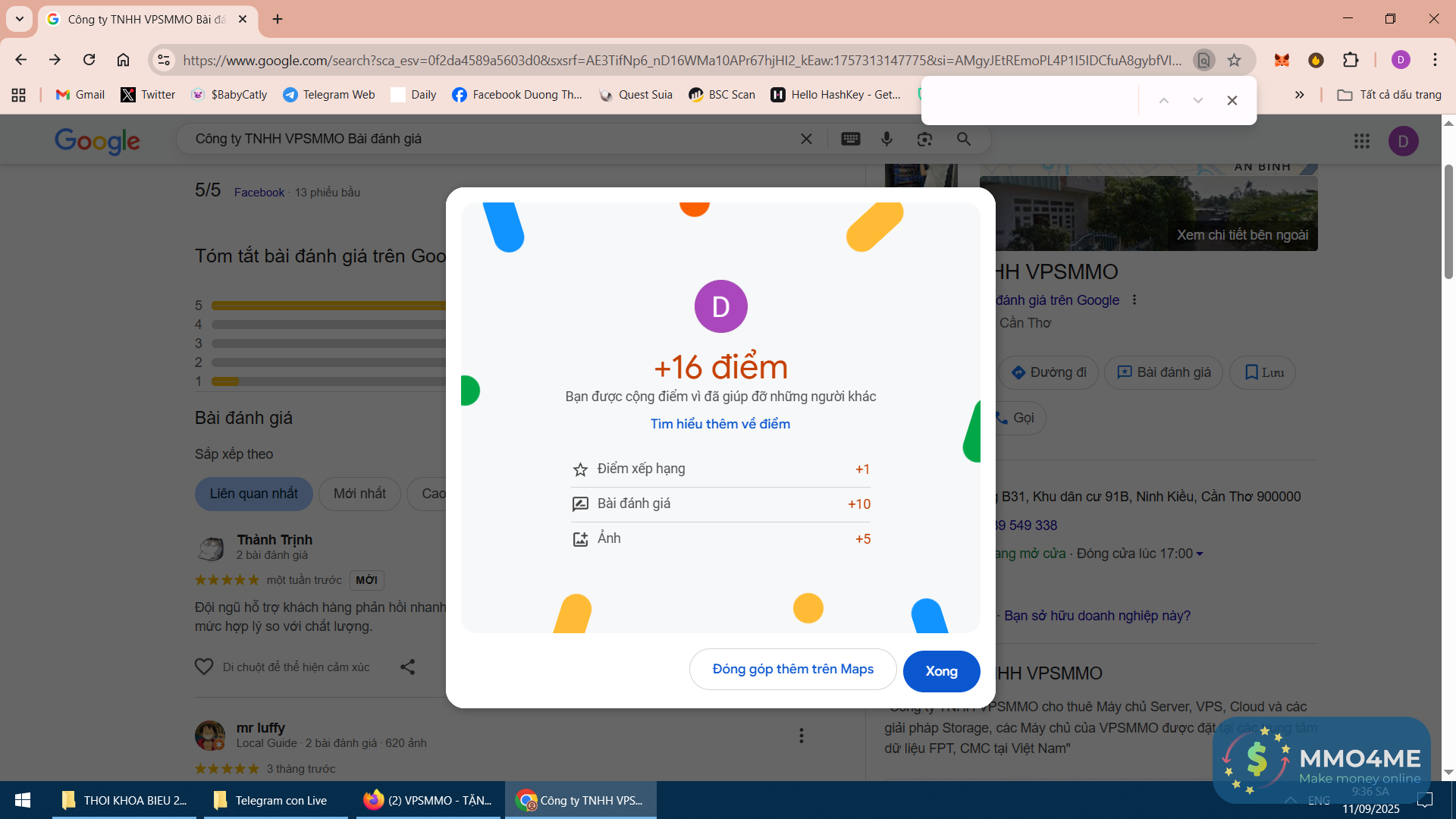The width and height of the screenshot is (1456, 819).
Task: Reload the current page
Action: 89,60
